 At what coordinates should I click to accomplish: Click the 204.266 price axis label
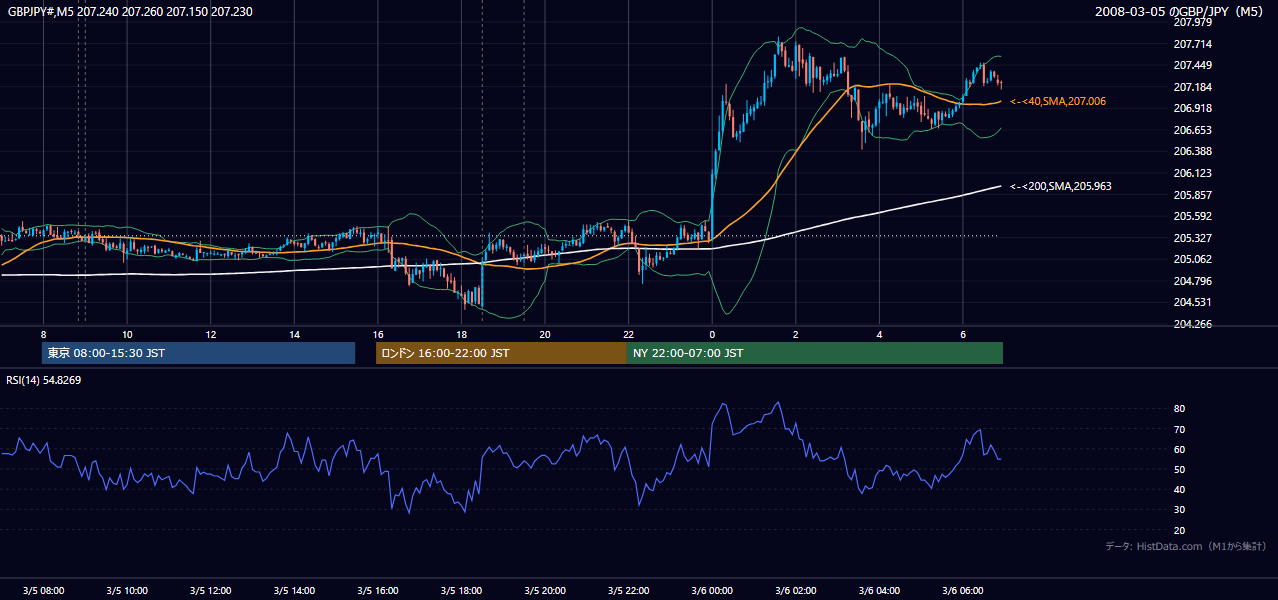pyautogui.click(x=1192, y=324)
